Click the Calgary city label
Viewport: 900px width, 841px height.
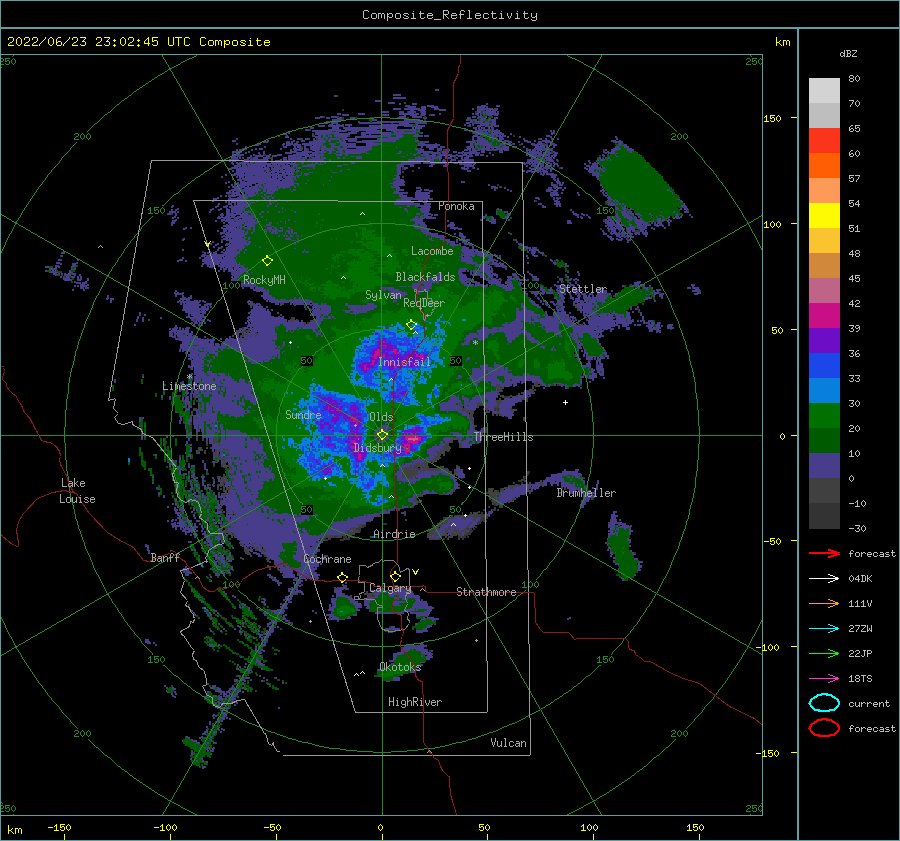pyautogui.click(x=390, y=588)
